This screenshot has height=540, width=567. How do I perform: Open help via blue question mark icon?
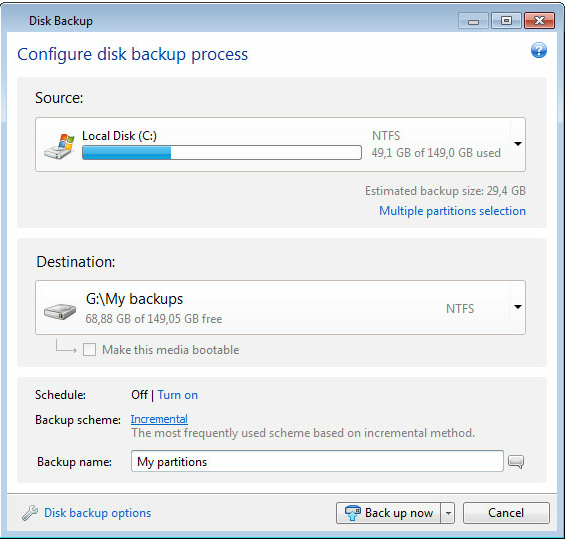538,51
